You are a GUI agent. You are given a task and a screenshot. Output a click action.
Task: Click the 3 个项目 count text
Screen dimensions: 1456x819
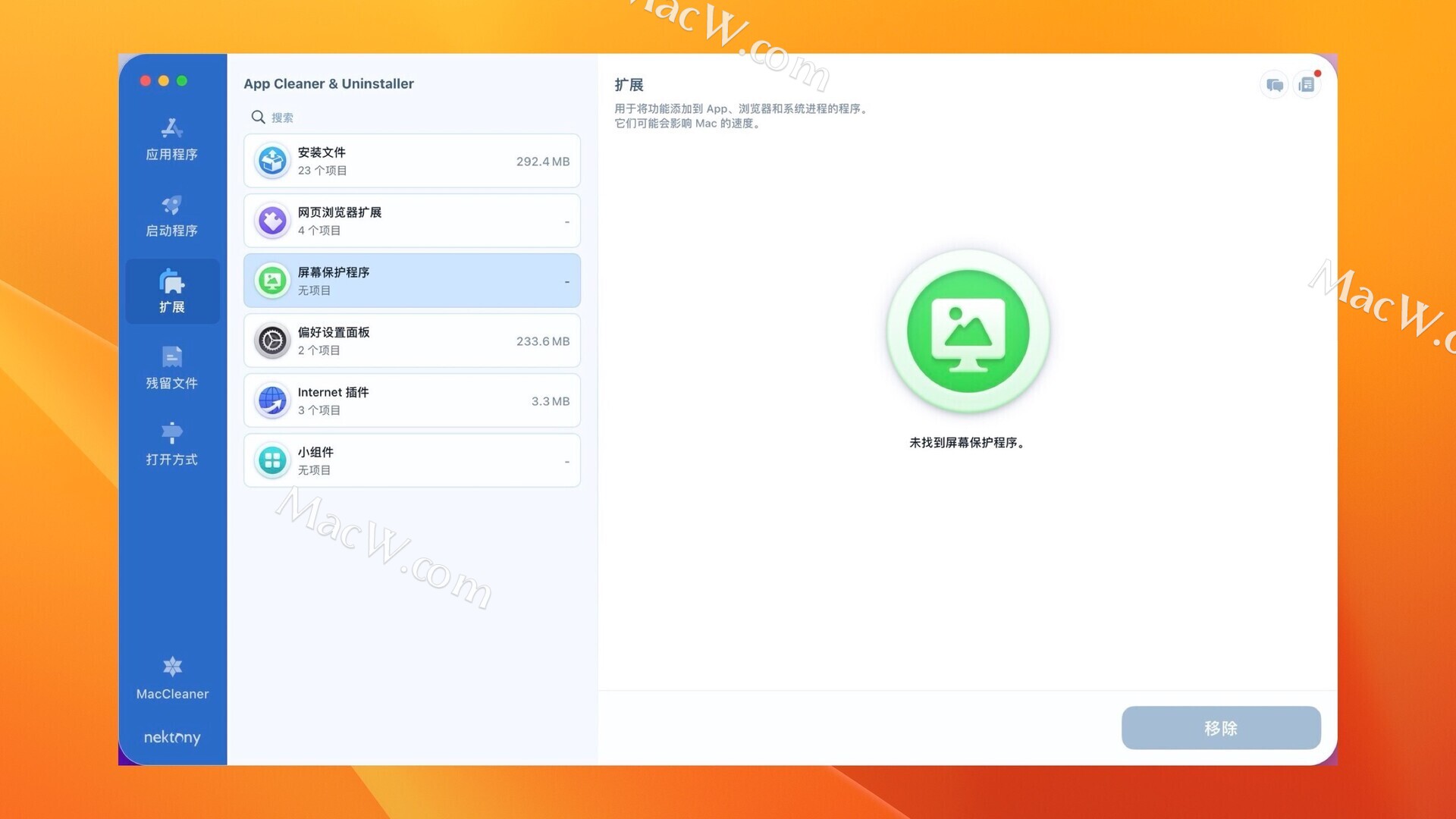tap(319, 410)
